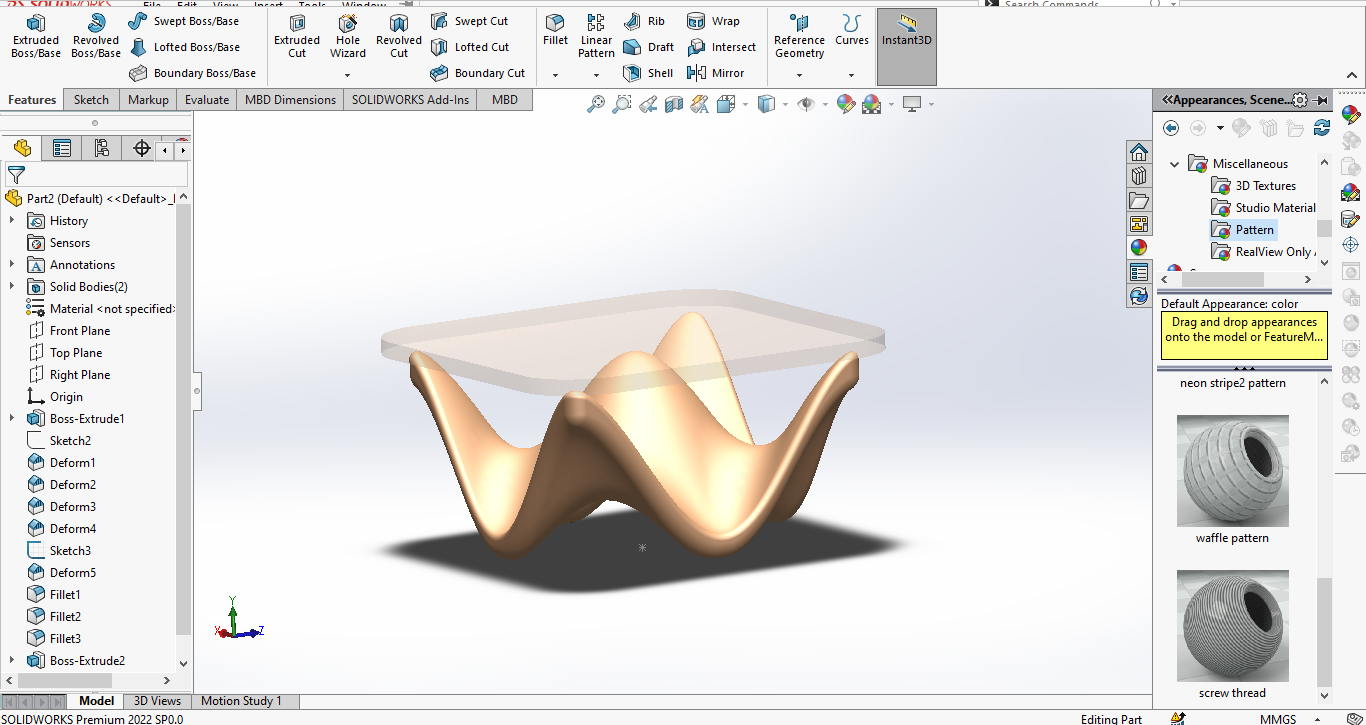Switch to the Sketch tab
Screen dimensions: 1366x725
(91, 100)
